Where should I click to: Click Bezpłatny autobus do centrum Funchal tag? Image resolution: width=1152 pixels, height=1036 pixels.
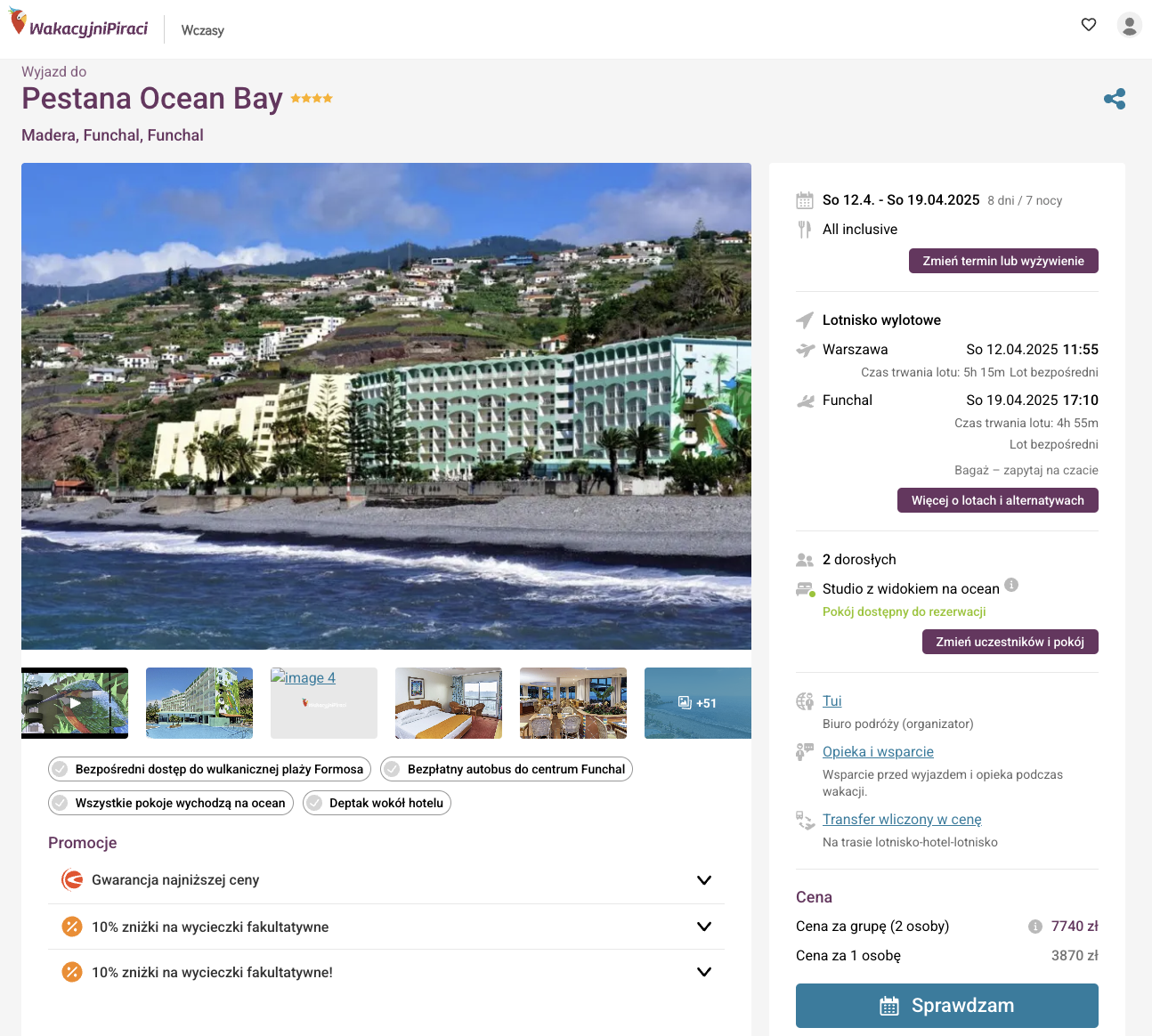pyautogui.click(x=507, y=769)
